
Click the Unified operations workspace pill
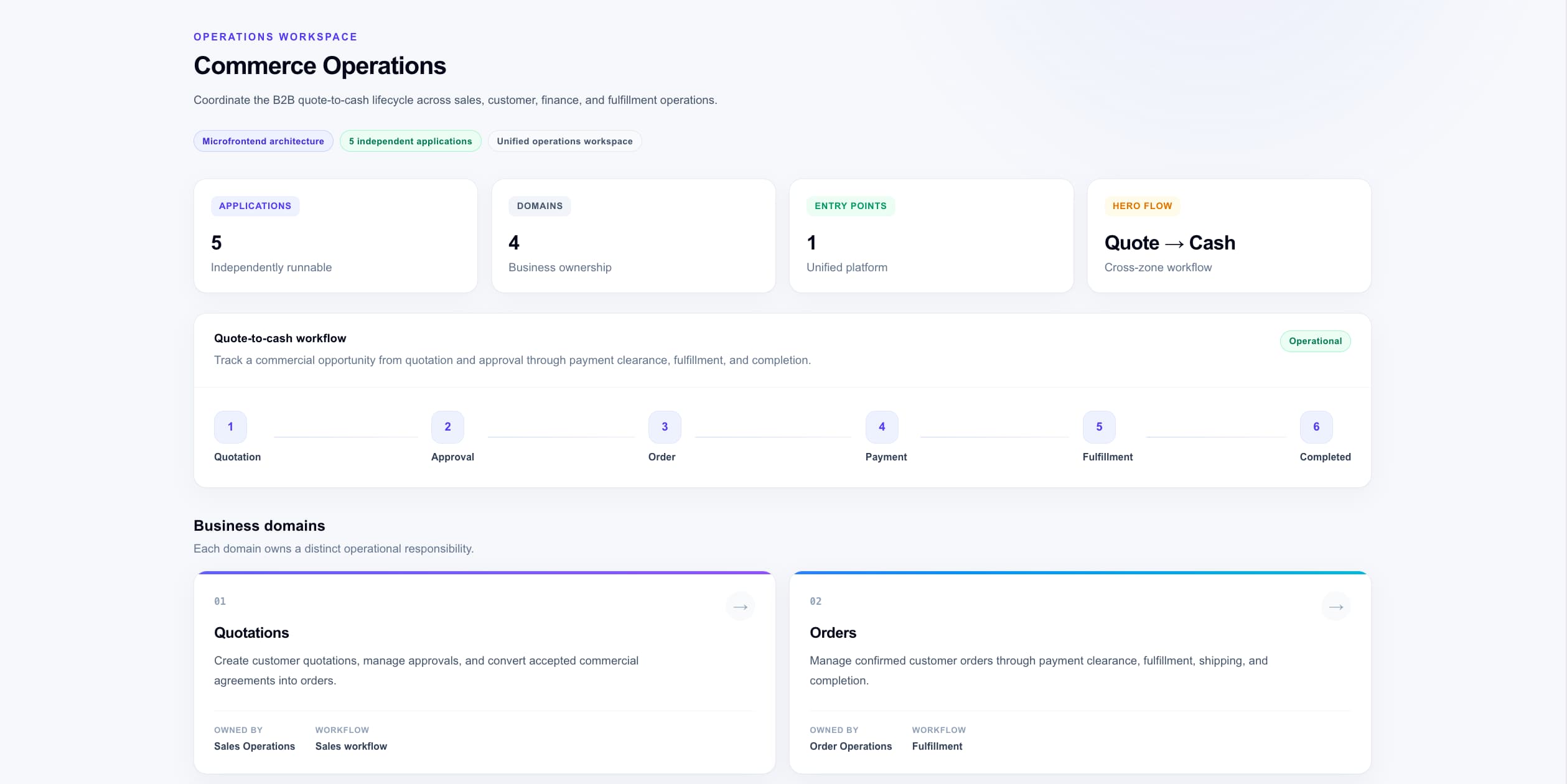[x=564, y=141]
